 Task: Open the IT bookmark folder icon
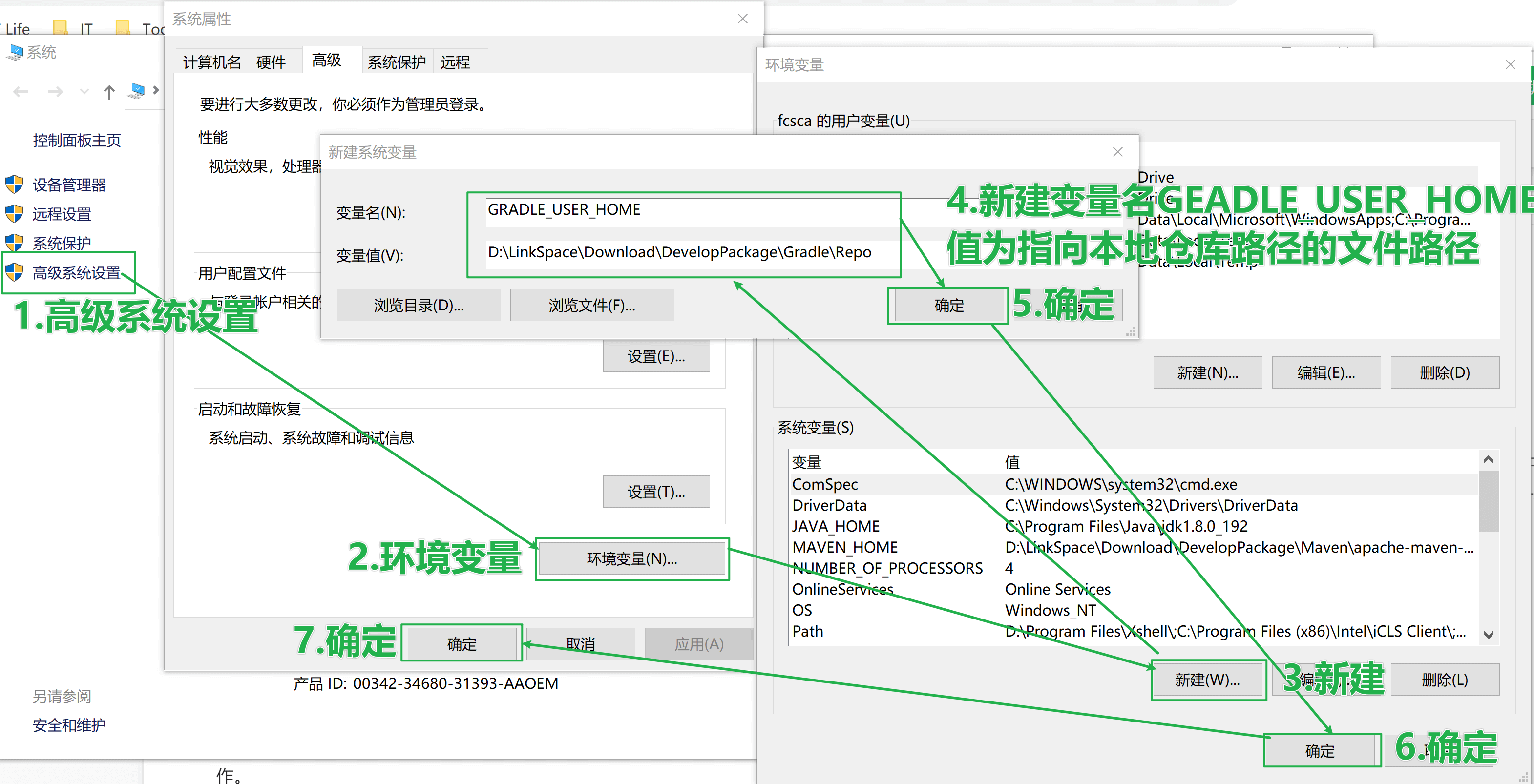click(61, 27)
